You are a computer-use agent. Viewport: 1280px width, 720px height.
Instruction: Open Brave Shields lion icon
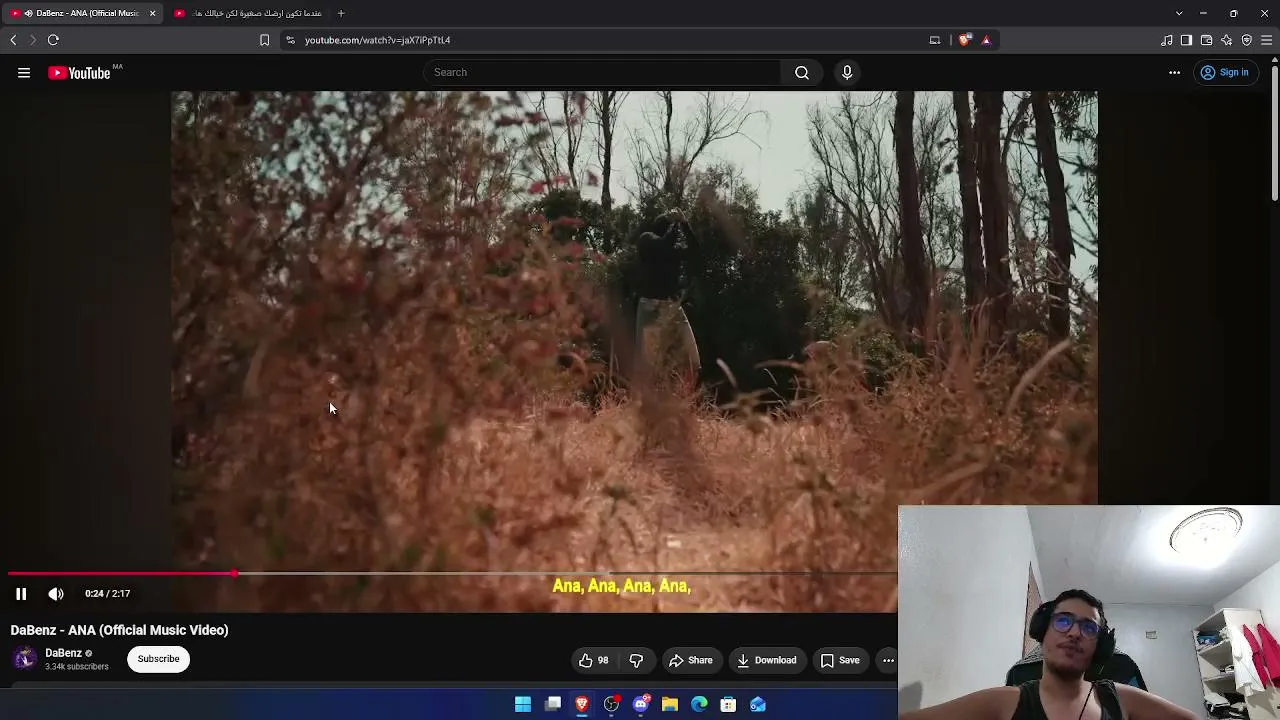click(964, 40)
